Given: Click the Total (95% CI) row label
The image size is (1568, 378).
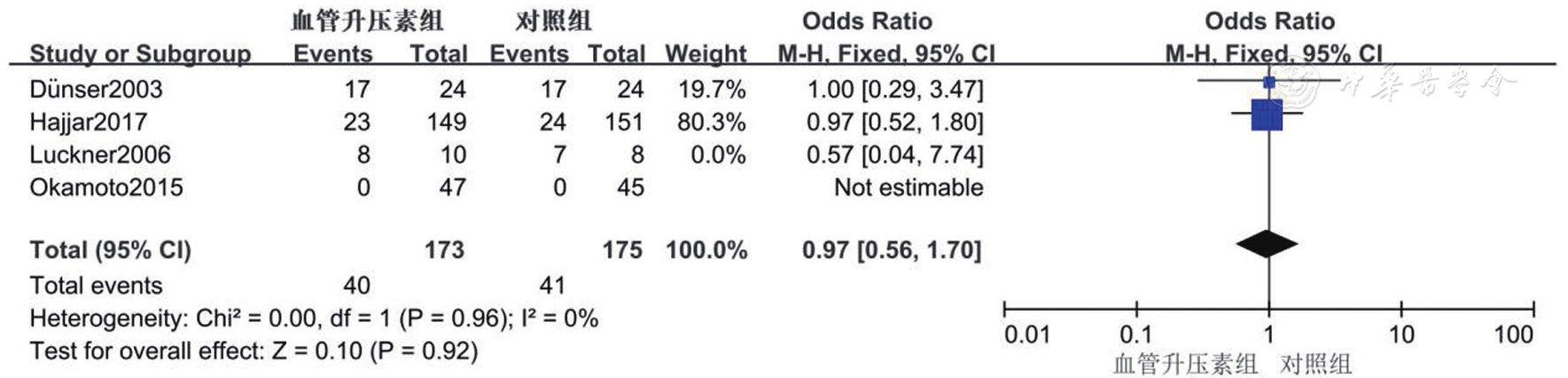Looking at the screenshot, I should coord(110,250).
